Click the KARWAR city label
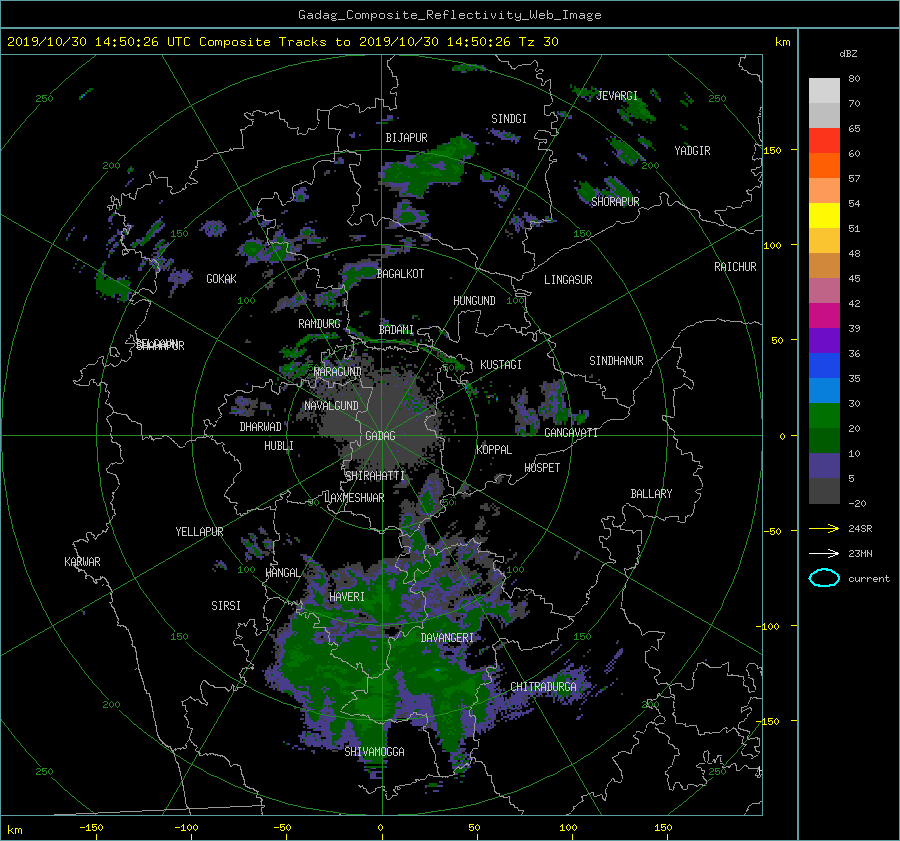 click(82, 561)
